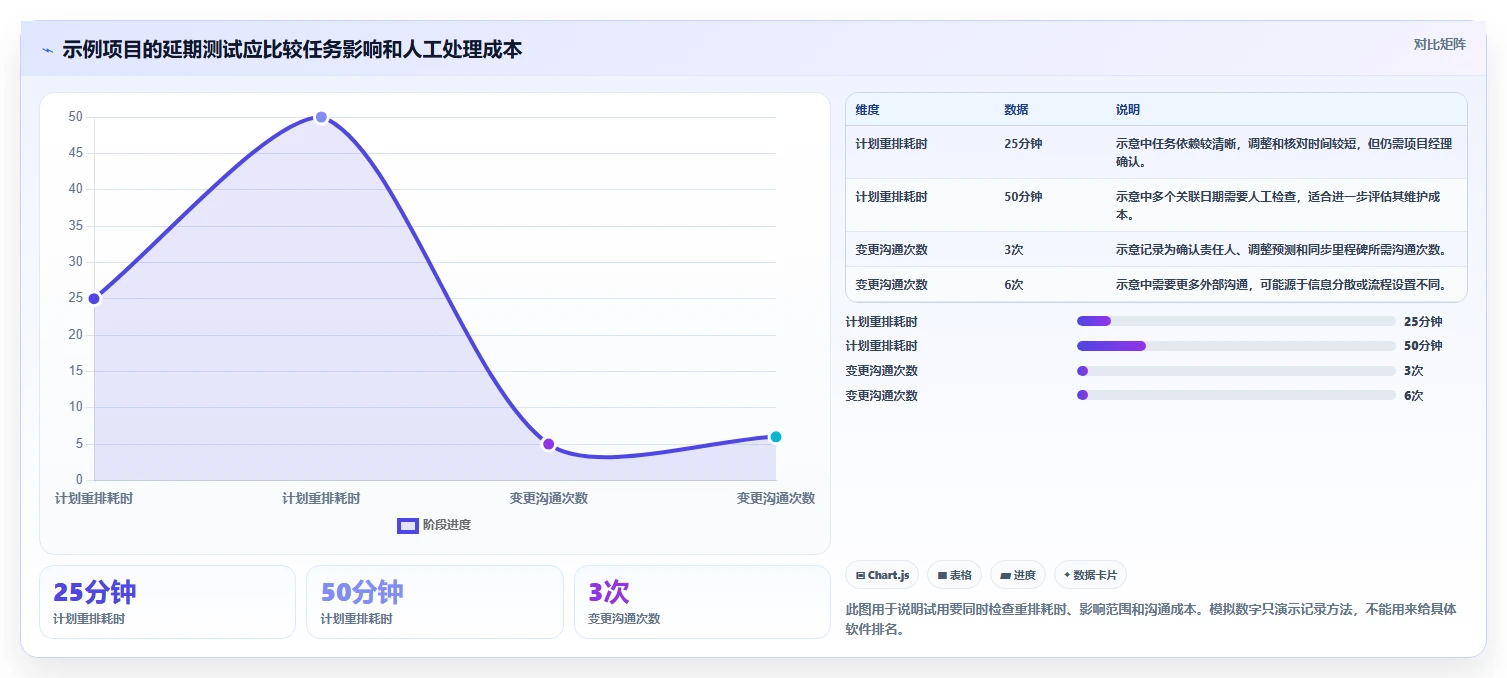Click the 数据卡片 tag chip
This screenshot has height=678, width=1507.
tap(1091, 575)
